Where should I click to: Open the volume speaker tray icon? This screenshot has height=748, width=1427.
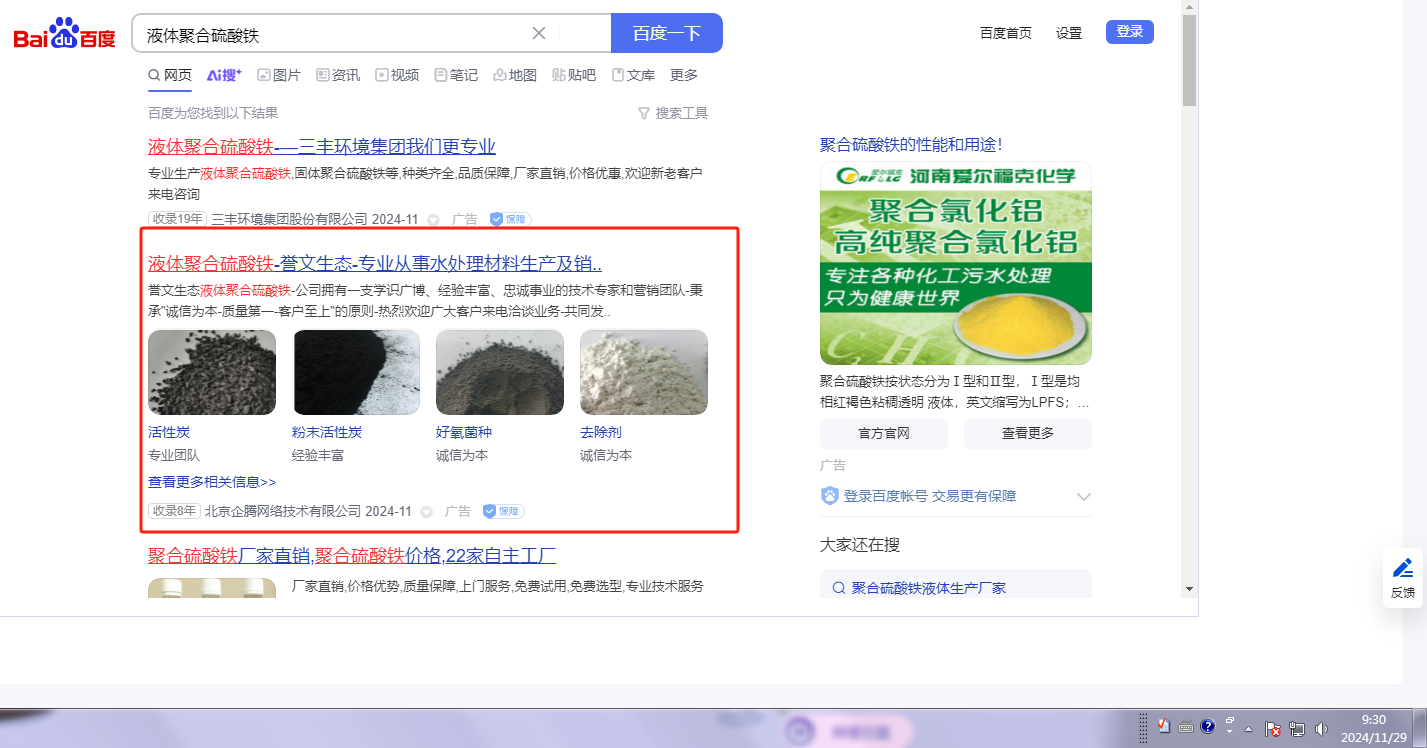click(x=1321, y=728)
